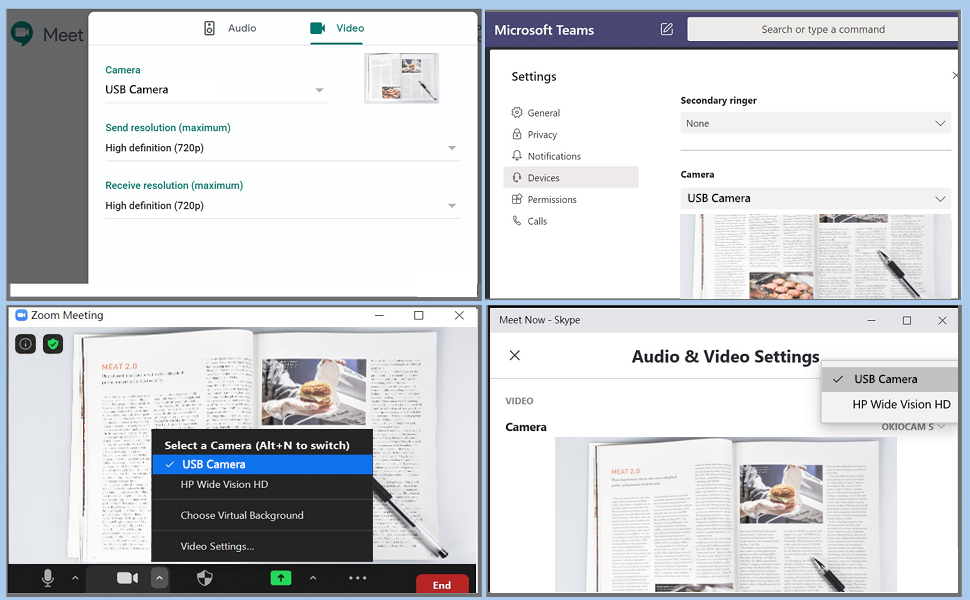
Task: Click the green Share Screen icon in Zoom
Action: [281, 577]
